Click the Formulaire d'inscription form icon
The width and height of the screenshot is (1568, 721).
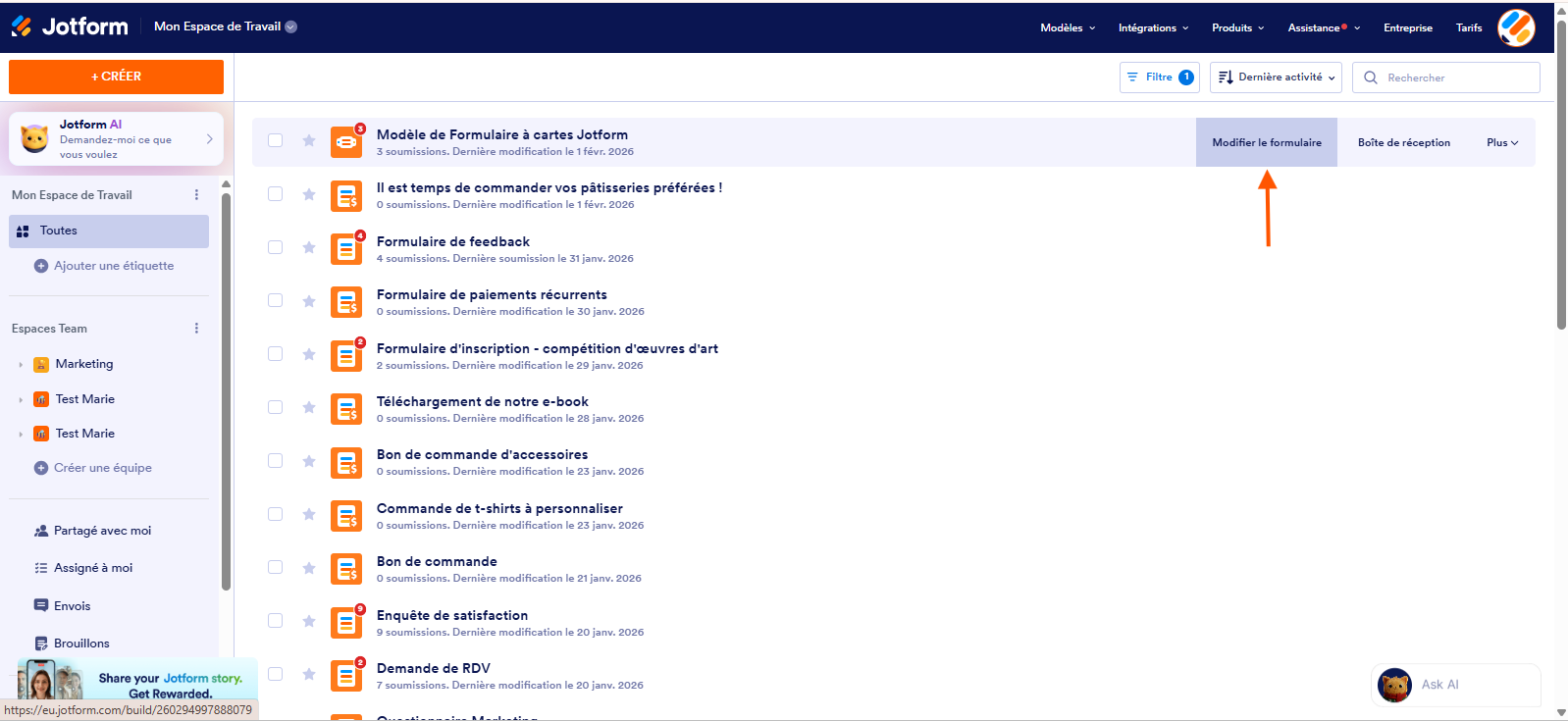point(346,355)
